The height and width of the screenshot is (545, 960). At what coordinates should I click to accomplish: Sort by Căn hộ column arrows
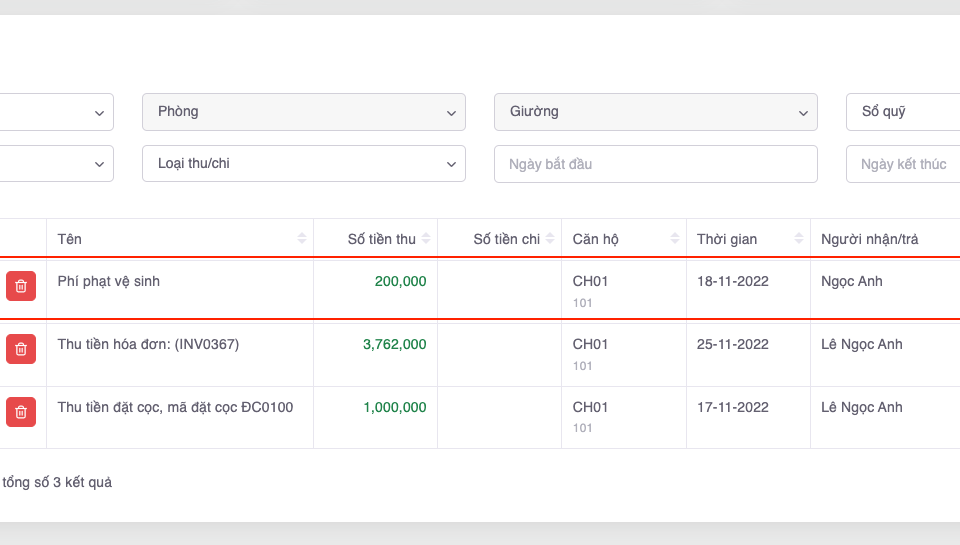pos(675,239)
